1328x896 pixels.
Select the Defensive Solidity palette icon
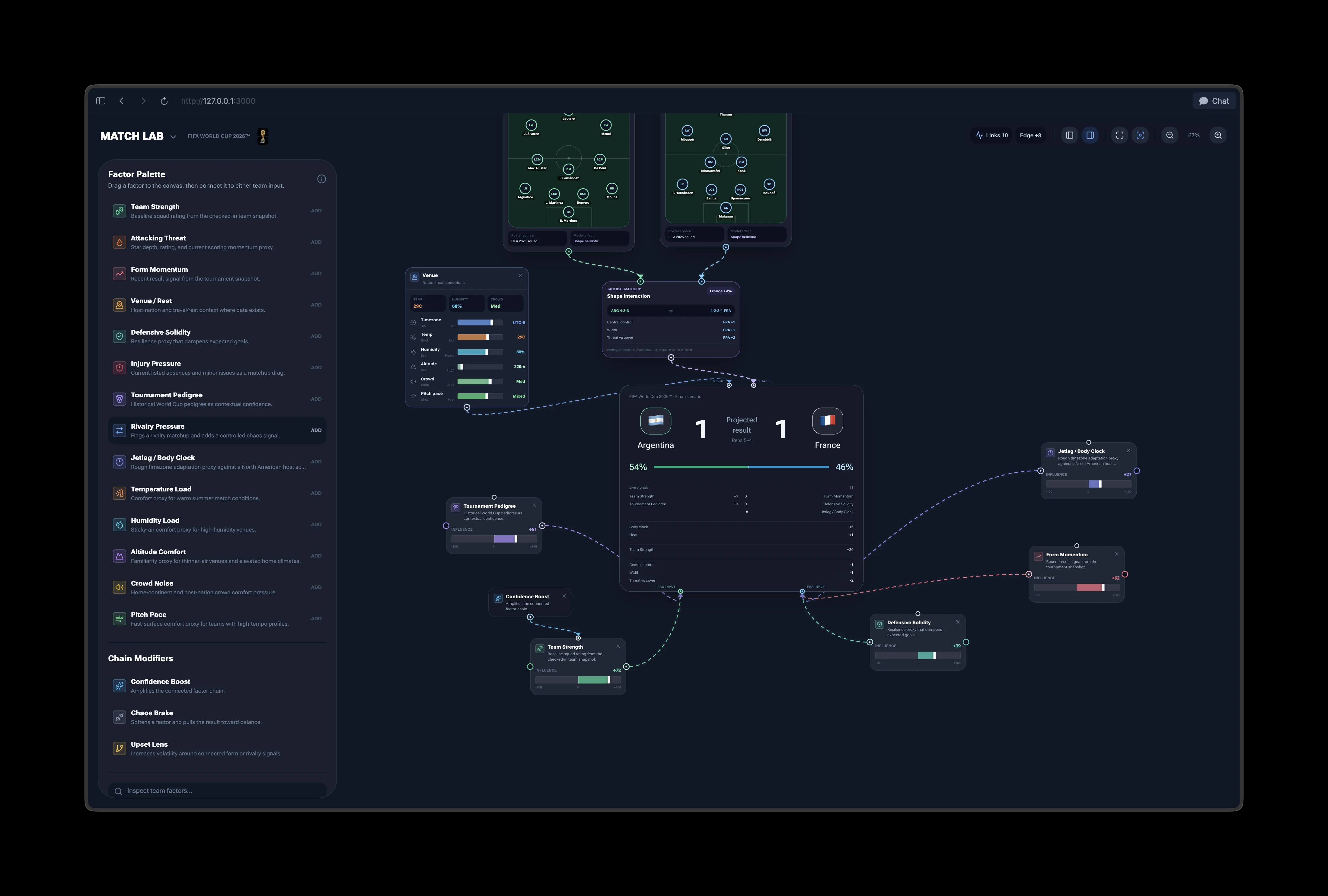[120, 336]
